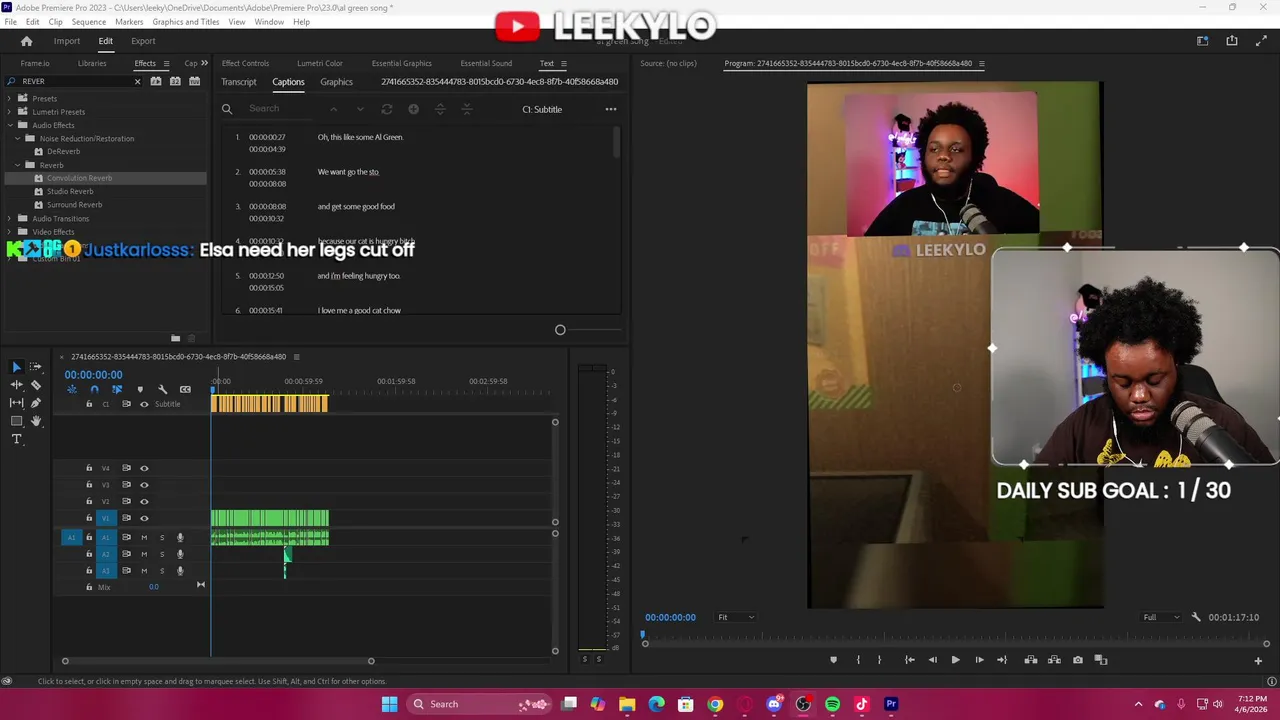Image resolution: width=1280 pixels, height=720 pixels.
Task: Switch to the Graphics tab in Text panel
Action: coord(336,82)
